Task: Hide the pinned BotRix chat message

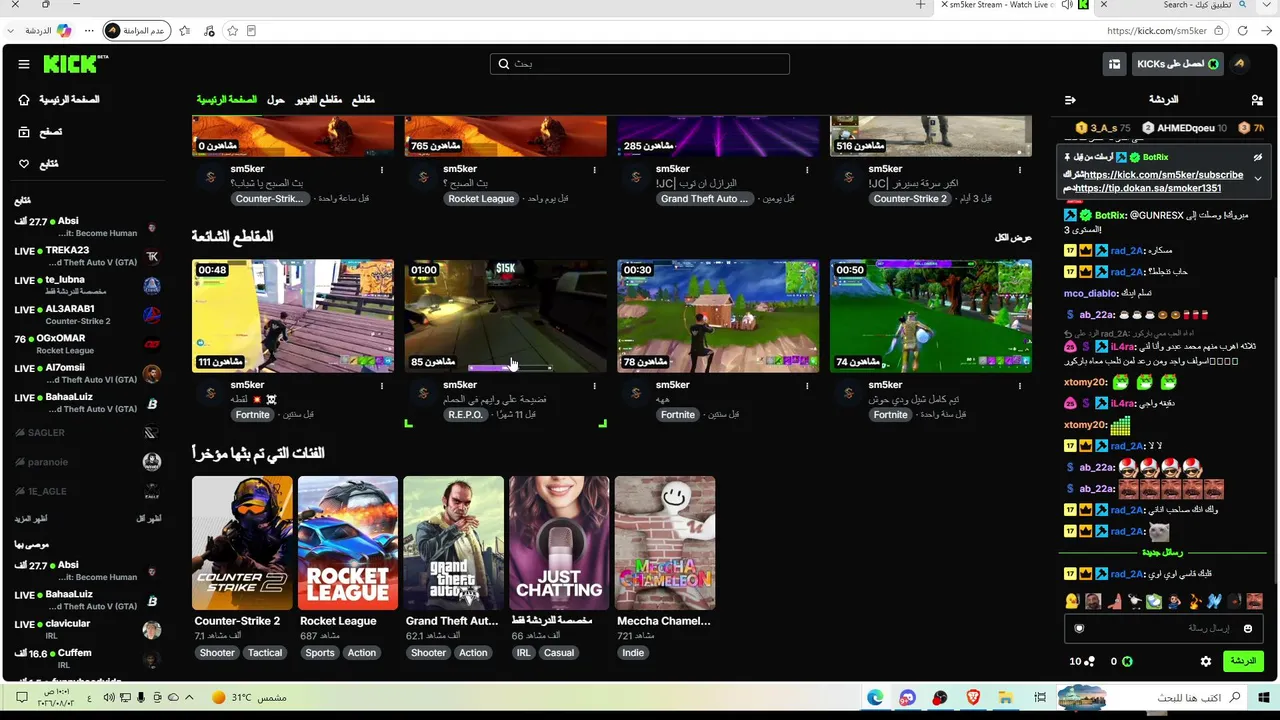Action: tap(1258, 157)
